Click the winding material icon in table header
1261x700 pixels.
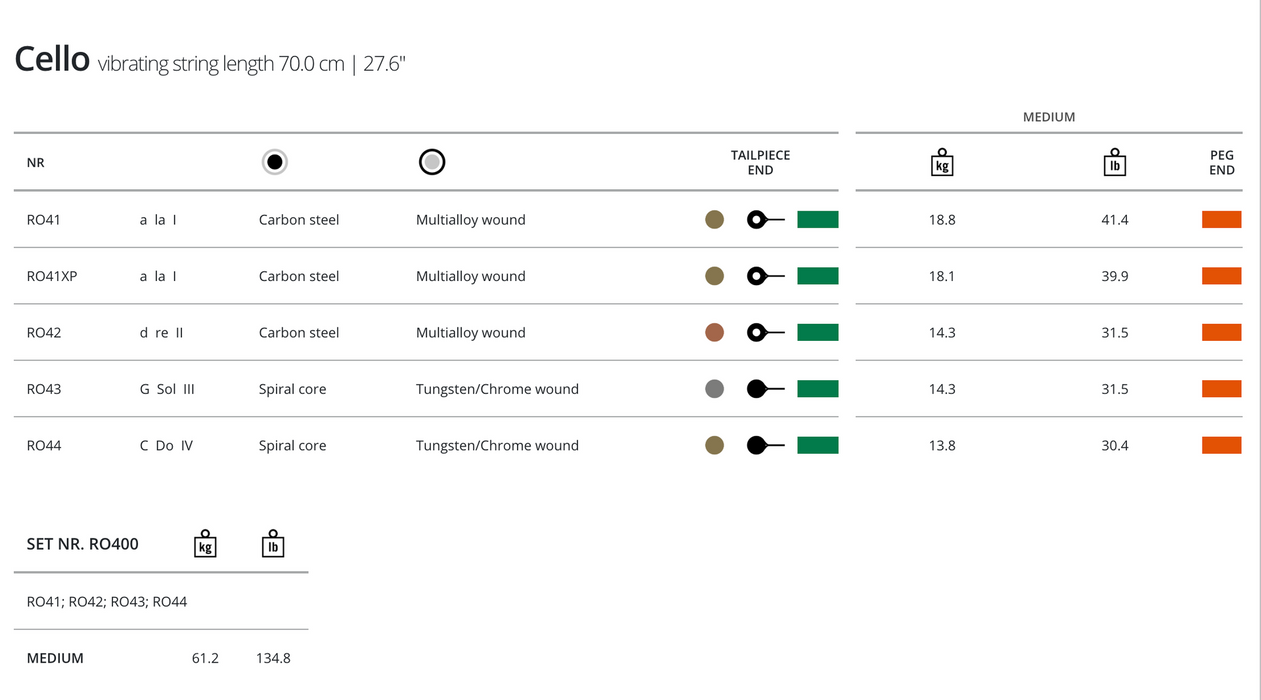[432, 162]
